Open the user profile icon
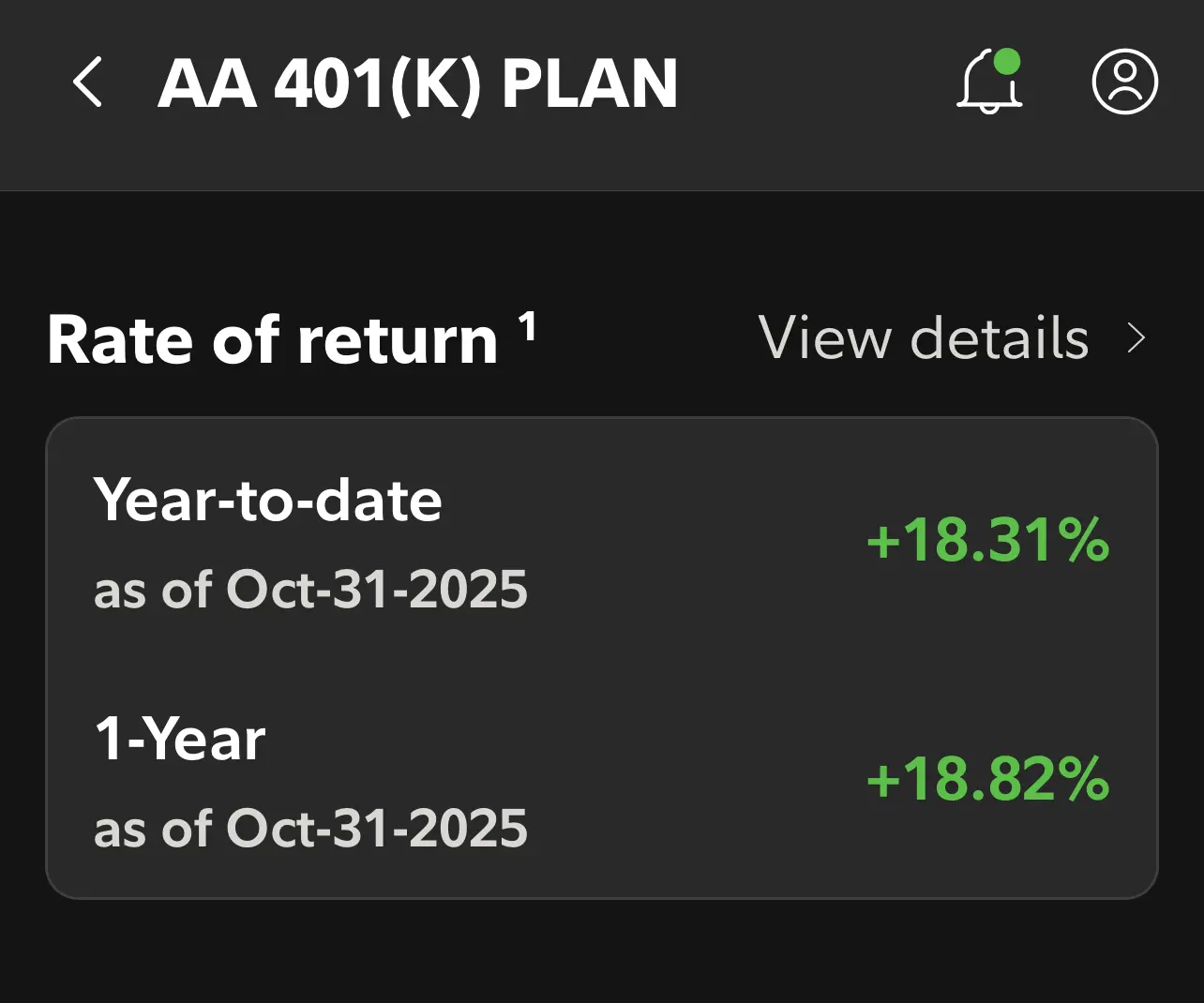Viewport: 1204px width, 1003px height. (x=1124, y=82)
